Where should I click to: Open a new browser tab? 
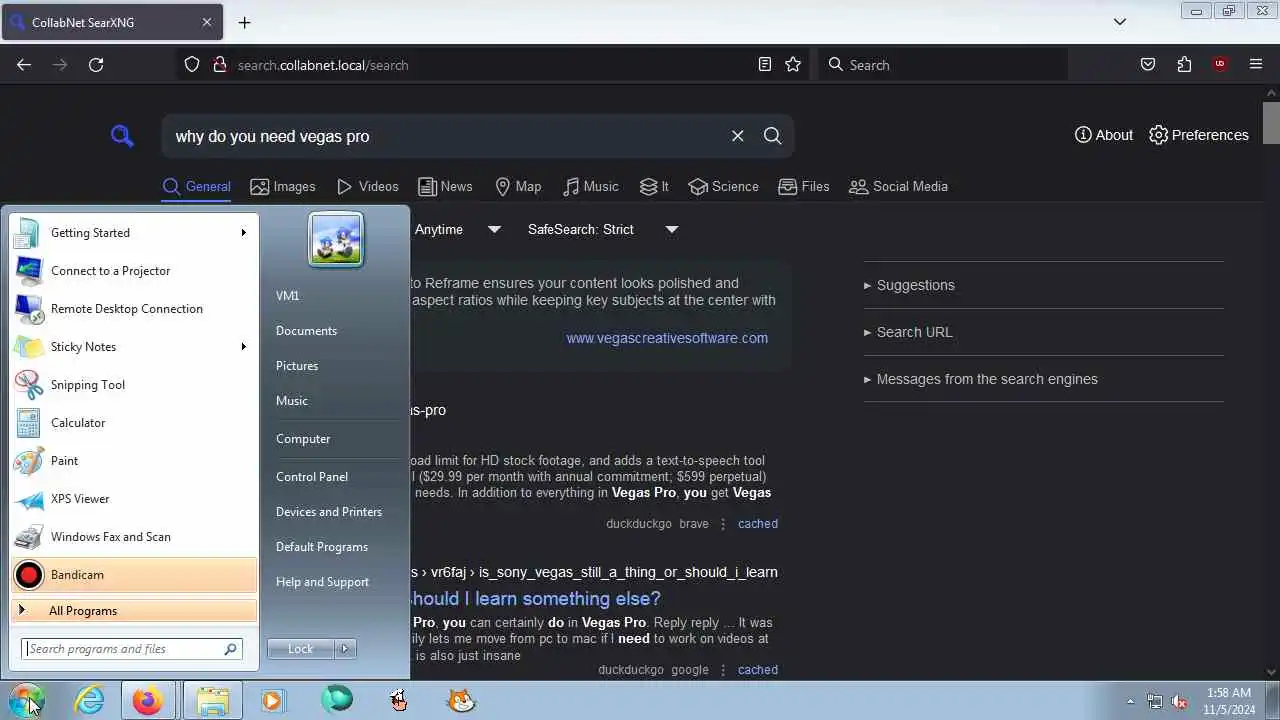click(x=244, y=22)
